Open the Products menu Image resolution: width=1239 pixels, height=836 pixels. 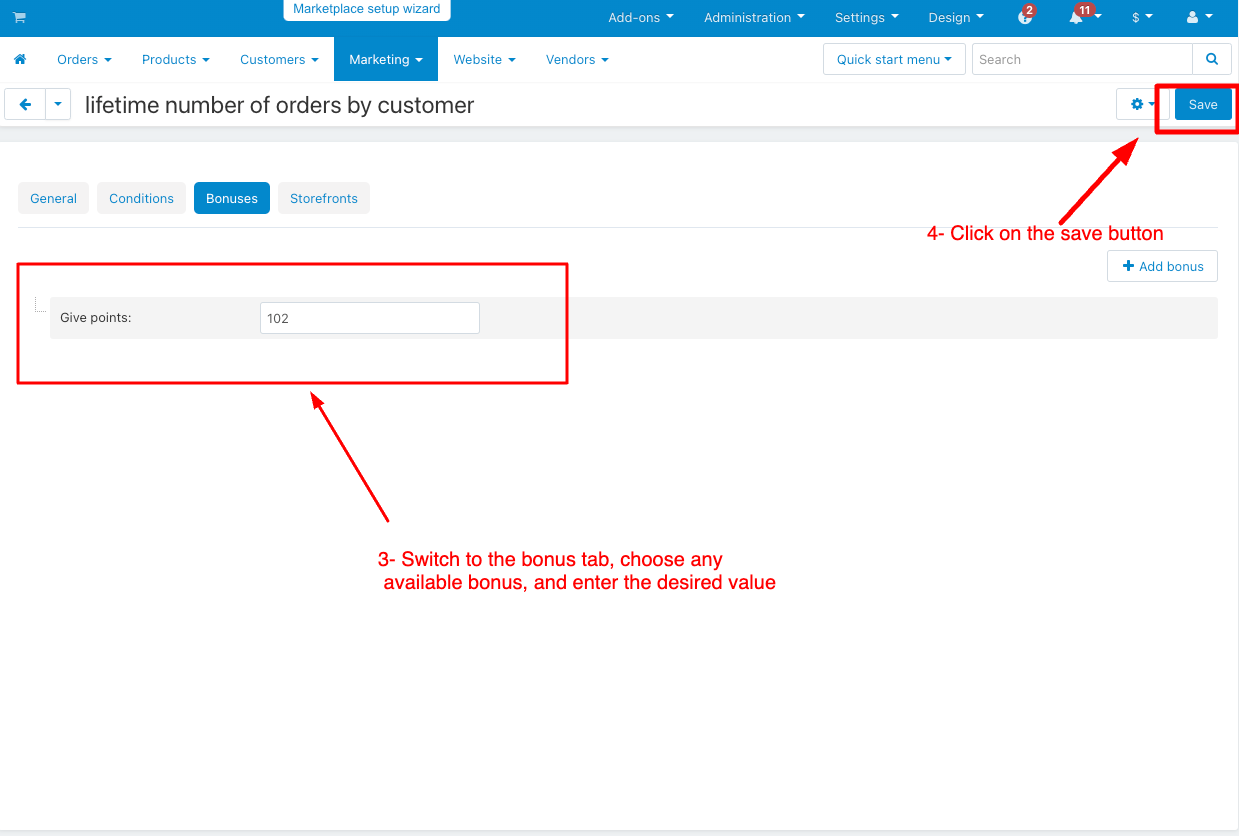(x=175, y=60)
